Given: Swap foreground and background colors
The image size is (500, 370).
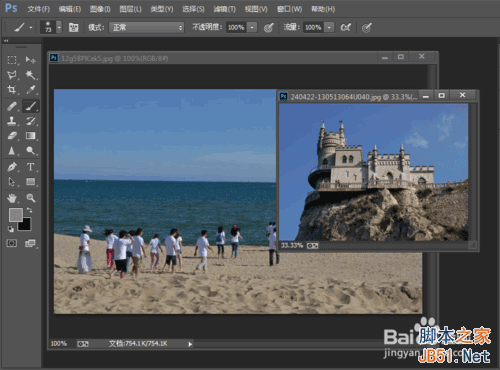Looking at the screenshot, I should pyautogui.click(x=30, y=210).
